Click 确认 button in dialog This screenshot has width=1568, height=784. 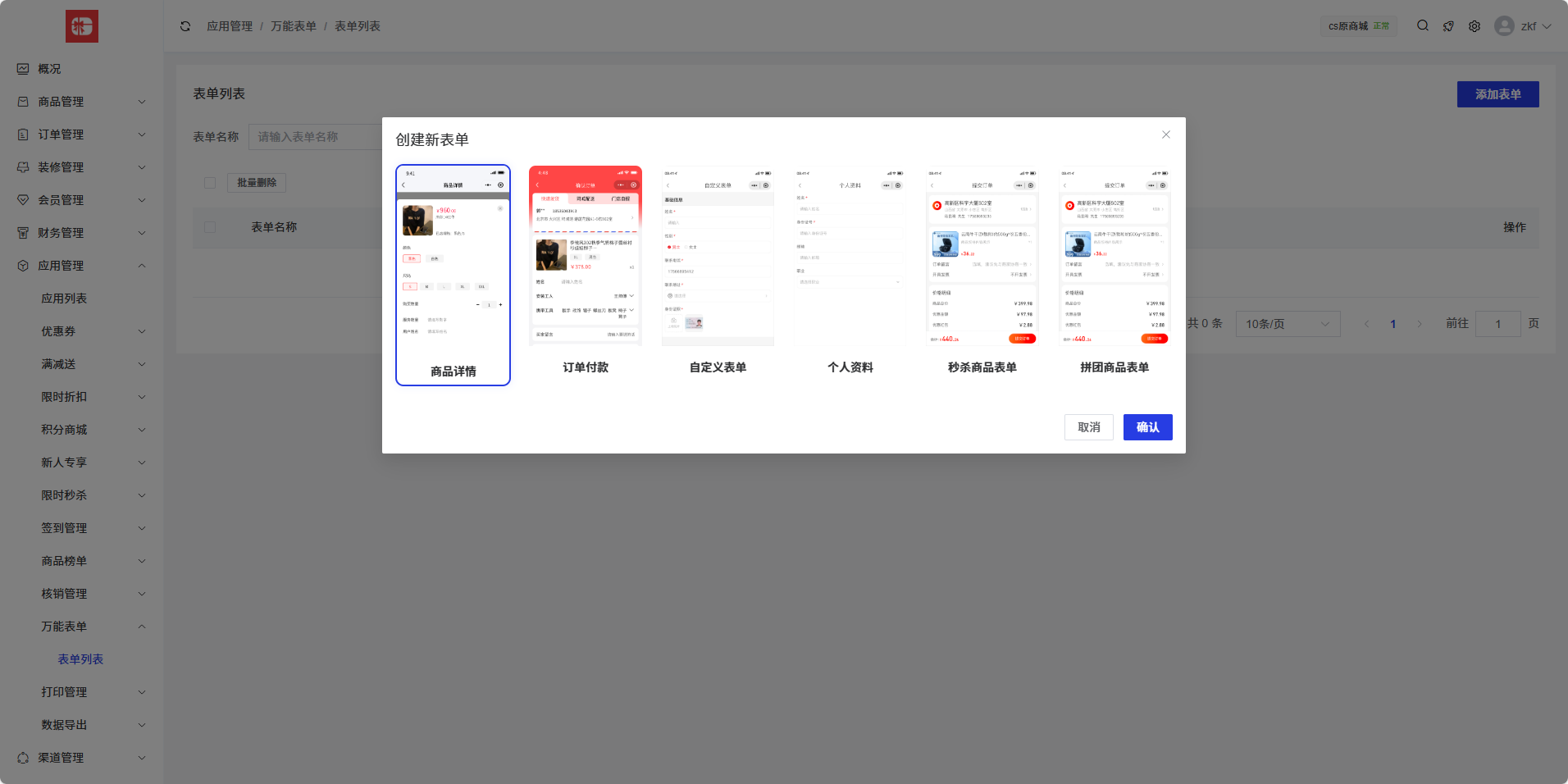[1148, 427]
